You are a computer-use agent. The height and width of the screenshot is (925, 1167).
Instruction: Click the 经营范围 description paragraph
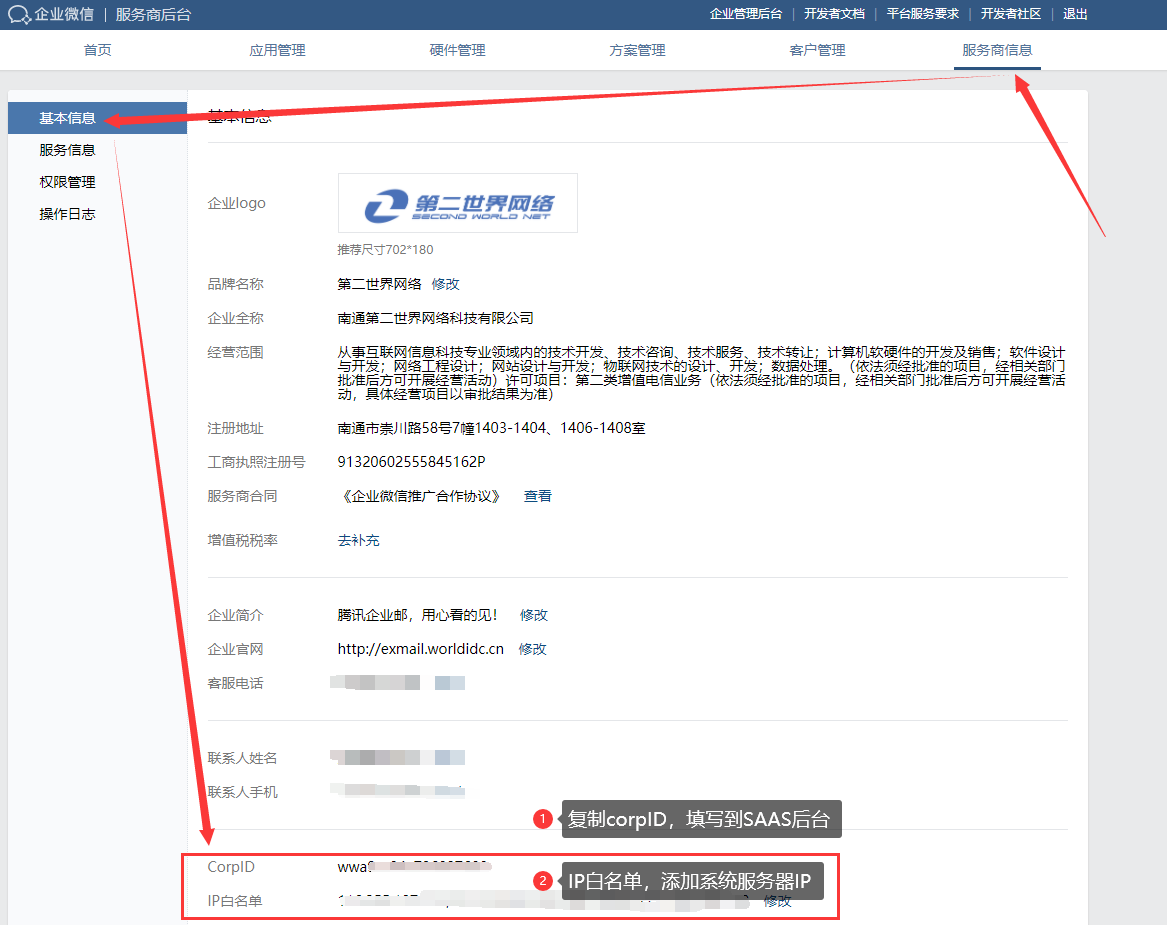[x=701, y=373]
